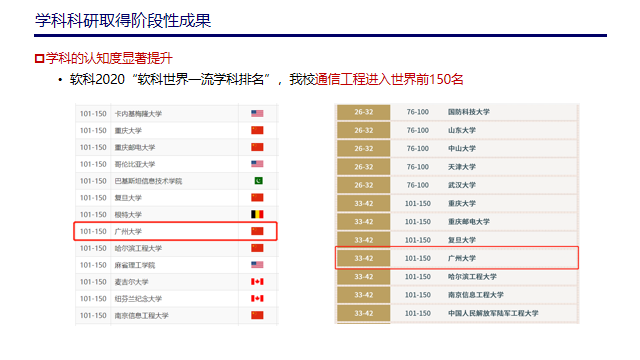This screenshot has height=360, width=640.
Task: Select the Canada flag next to 纽芬兰纪念大学
Action: (x=257, y=298)
